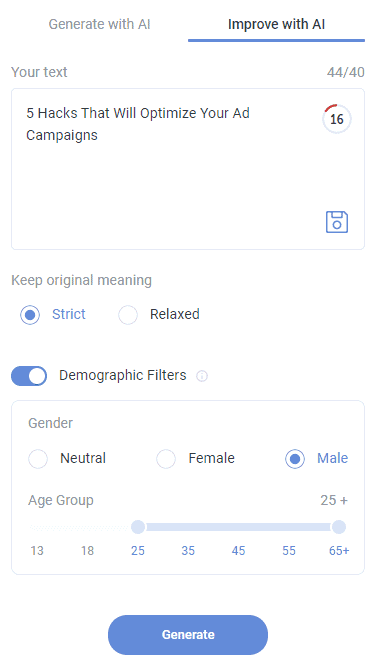Viewport: 376px width, 668px height.
Task: Click the 35 age mark label
Action: point(188,551)
